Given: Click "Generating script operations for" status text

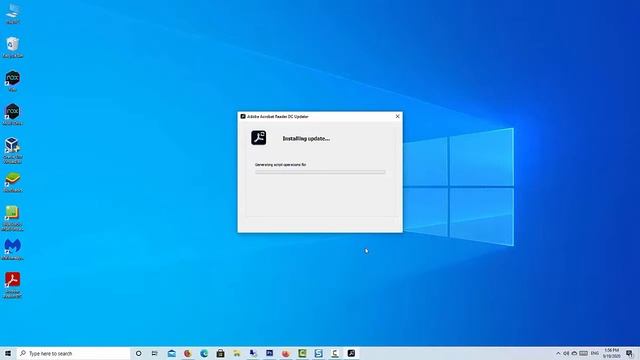Looking at the screenshot, I should tap(280, 165).
